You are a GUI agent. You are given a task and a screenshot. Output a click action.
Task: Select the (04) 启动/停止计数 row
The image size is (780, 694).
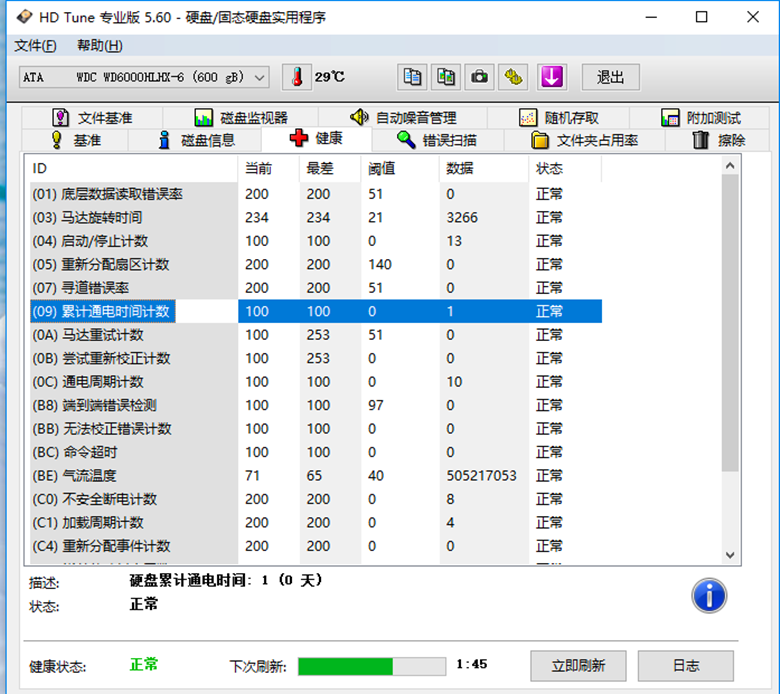pos(316,241)
